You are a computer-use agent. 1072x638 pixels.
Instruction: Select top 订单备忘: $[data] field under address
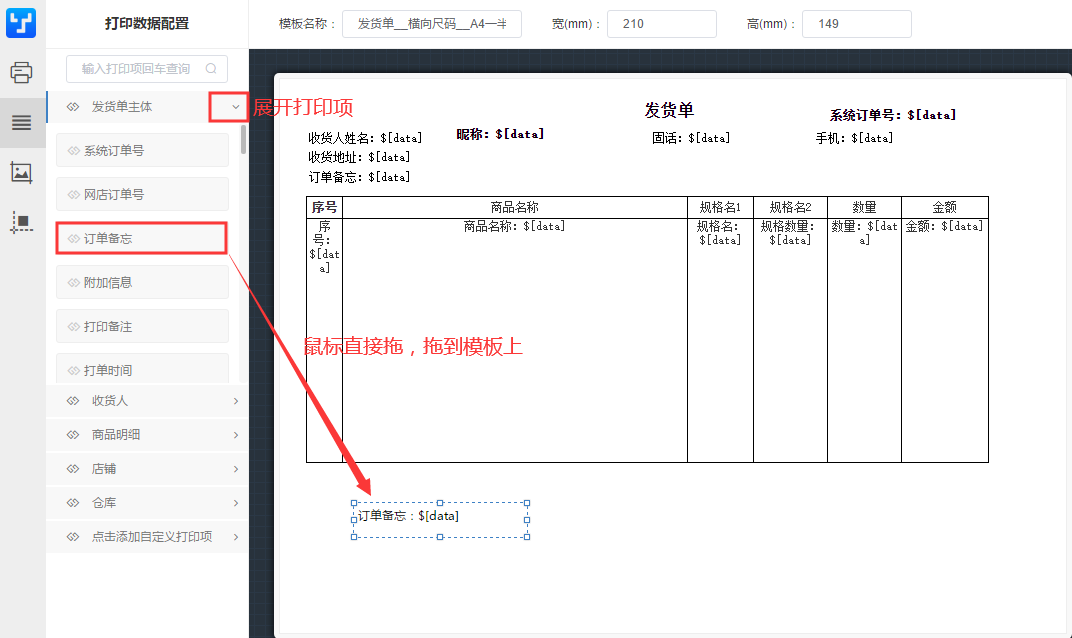[359, 177]
